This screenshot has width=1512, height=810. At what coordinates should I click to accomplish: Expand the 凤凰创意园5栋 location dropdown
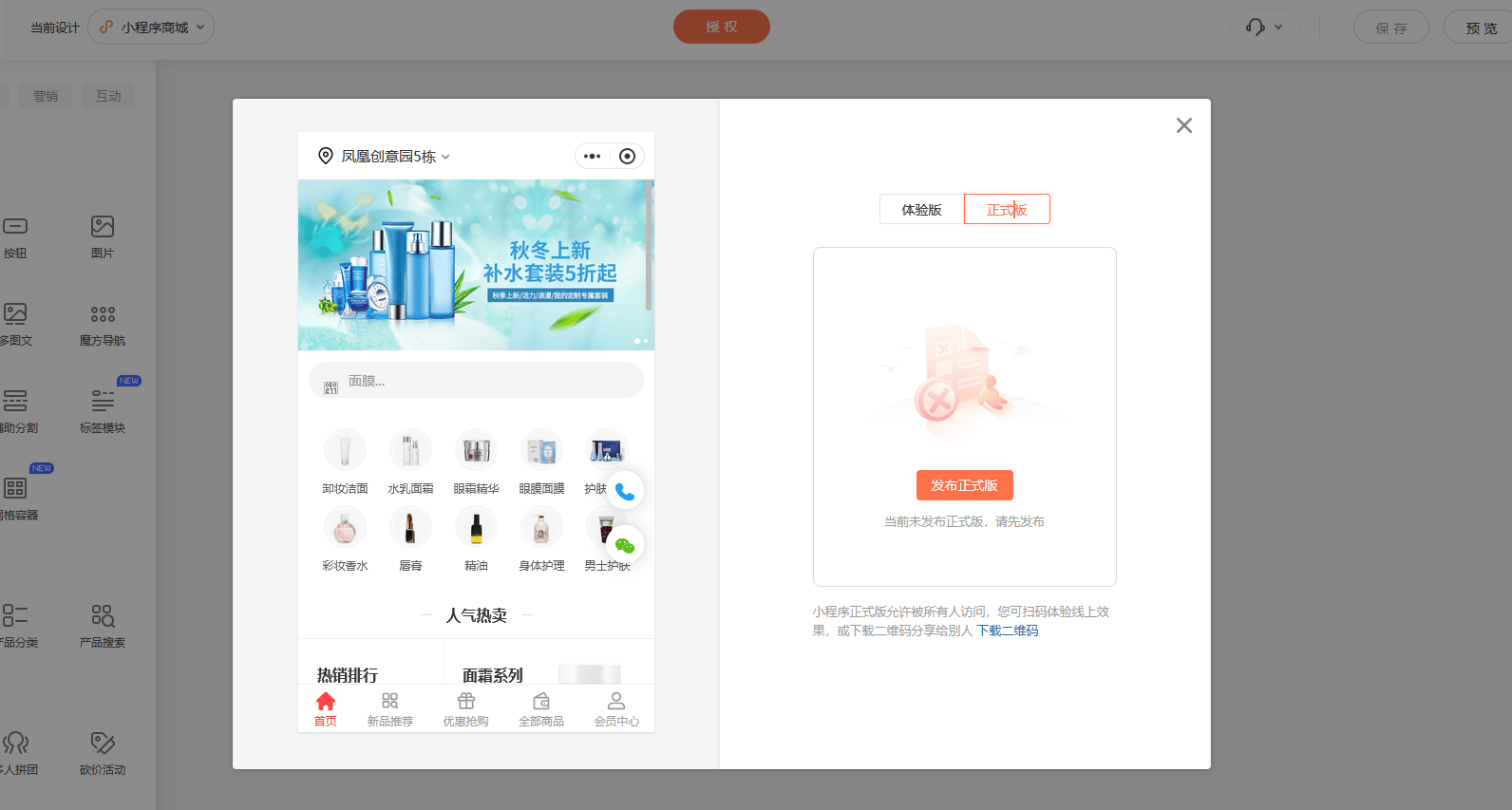coord(395,156)
